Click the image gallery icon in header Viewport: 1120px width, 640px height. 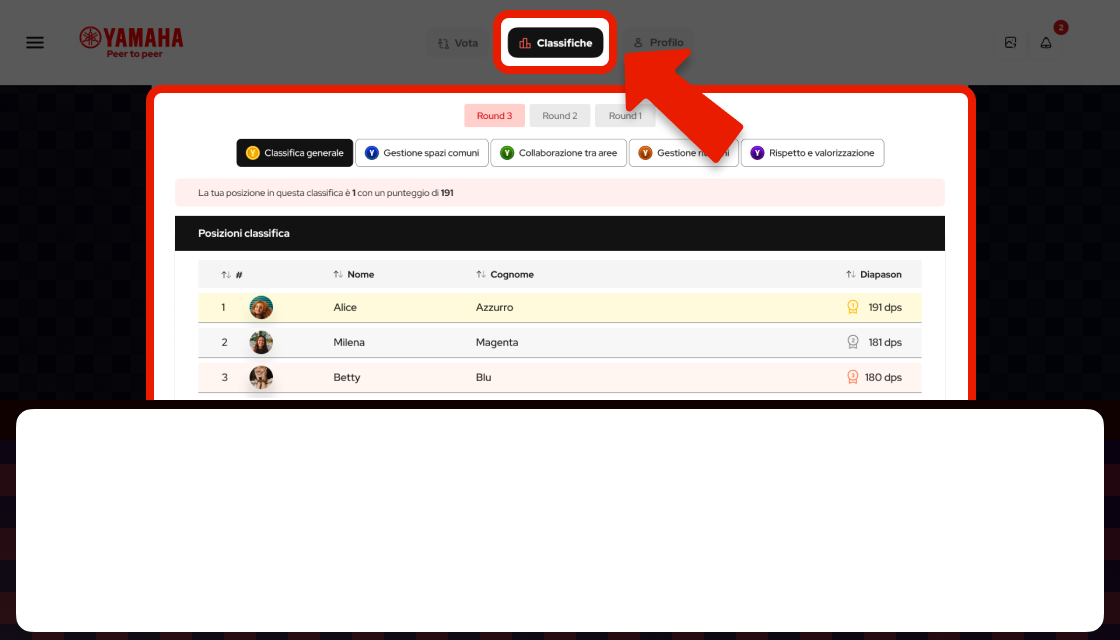(x=1011, y=43)
